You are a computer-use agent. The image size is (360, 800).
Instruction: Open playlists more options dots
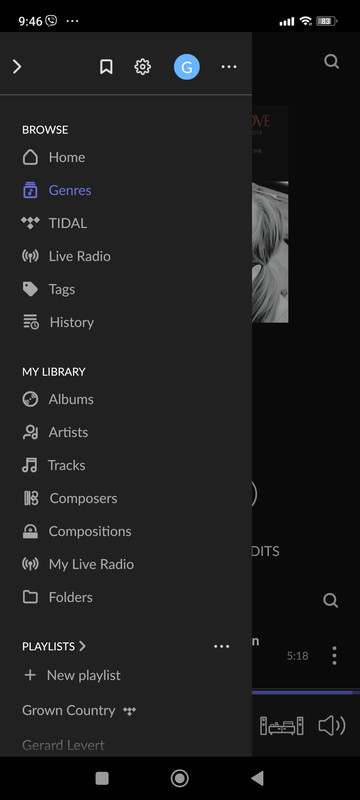222,646
